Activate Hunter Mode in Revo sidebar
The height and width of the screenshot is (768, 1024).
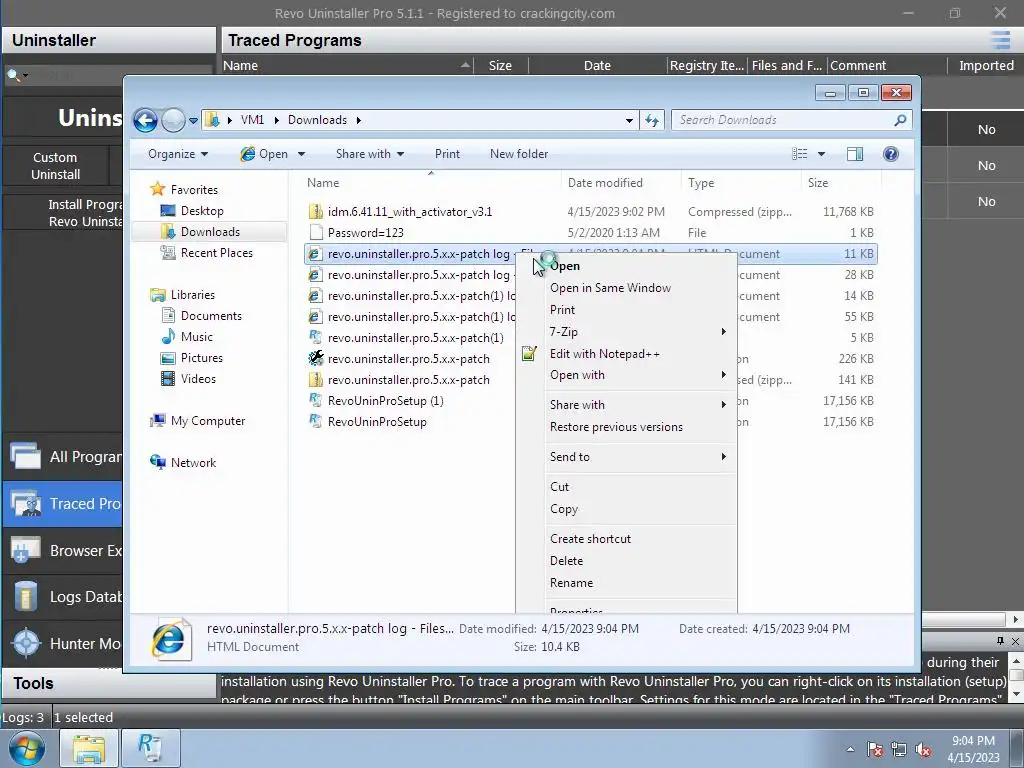tap(63, 644)
